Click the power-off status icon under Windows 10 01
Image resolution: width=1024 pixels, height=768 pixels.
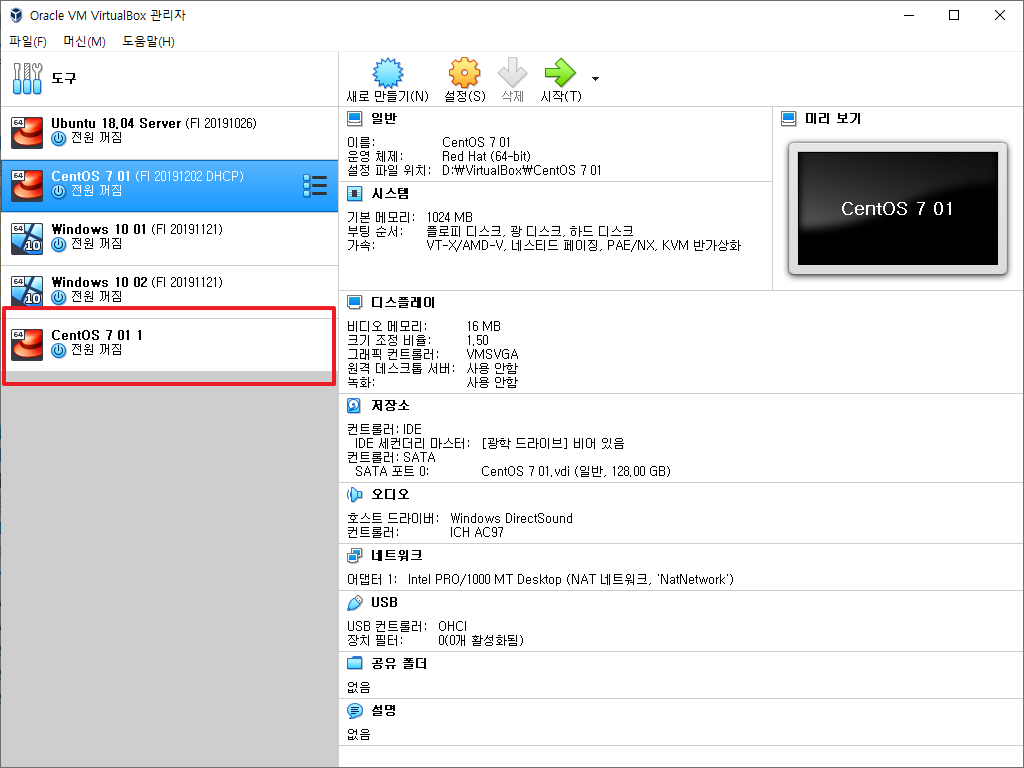click(x=59, y=244)
